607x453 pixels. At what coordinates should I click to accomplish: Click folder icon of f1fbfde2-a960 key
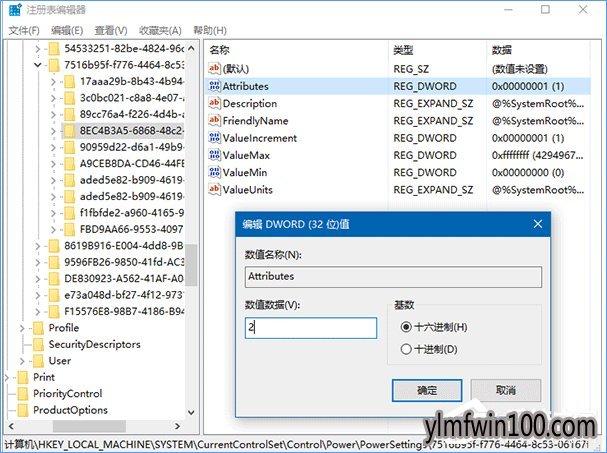(69, 213)
